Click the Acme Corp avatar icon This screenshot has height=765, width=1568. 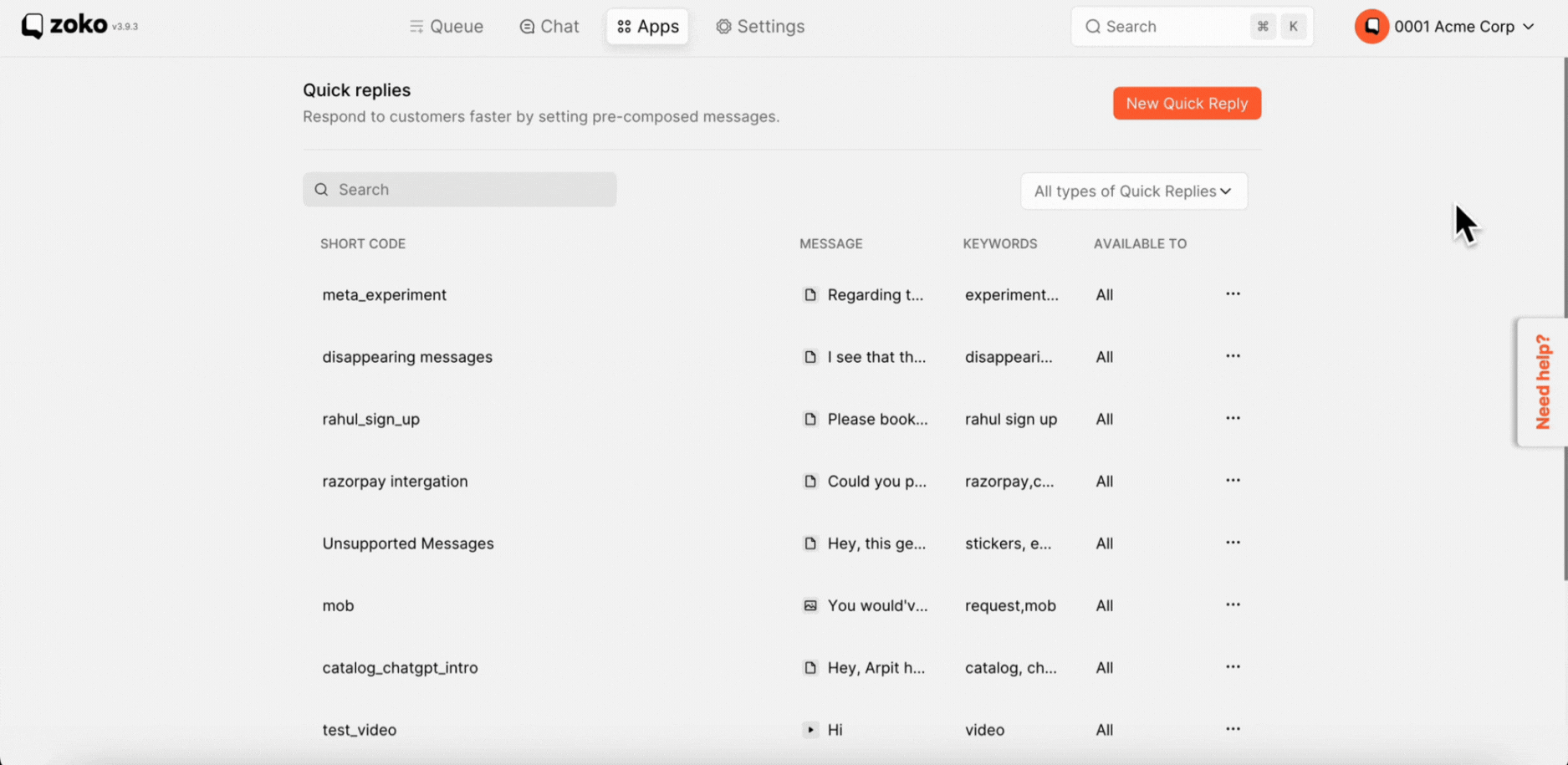1371,27
